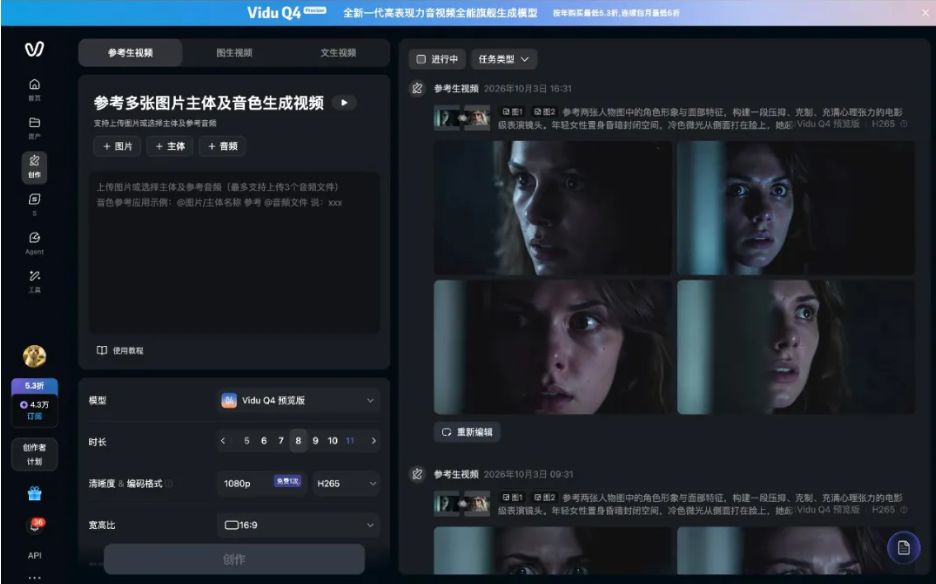This screenshot has height=584, width=936.
Task: Open the user avatar profile picture
Action: point(35,356)
